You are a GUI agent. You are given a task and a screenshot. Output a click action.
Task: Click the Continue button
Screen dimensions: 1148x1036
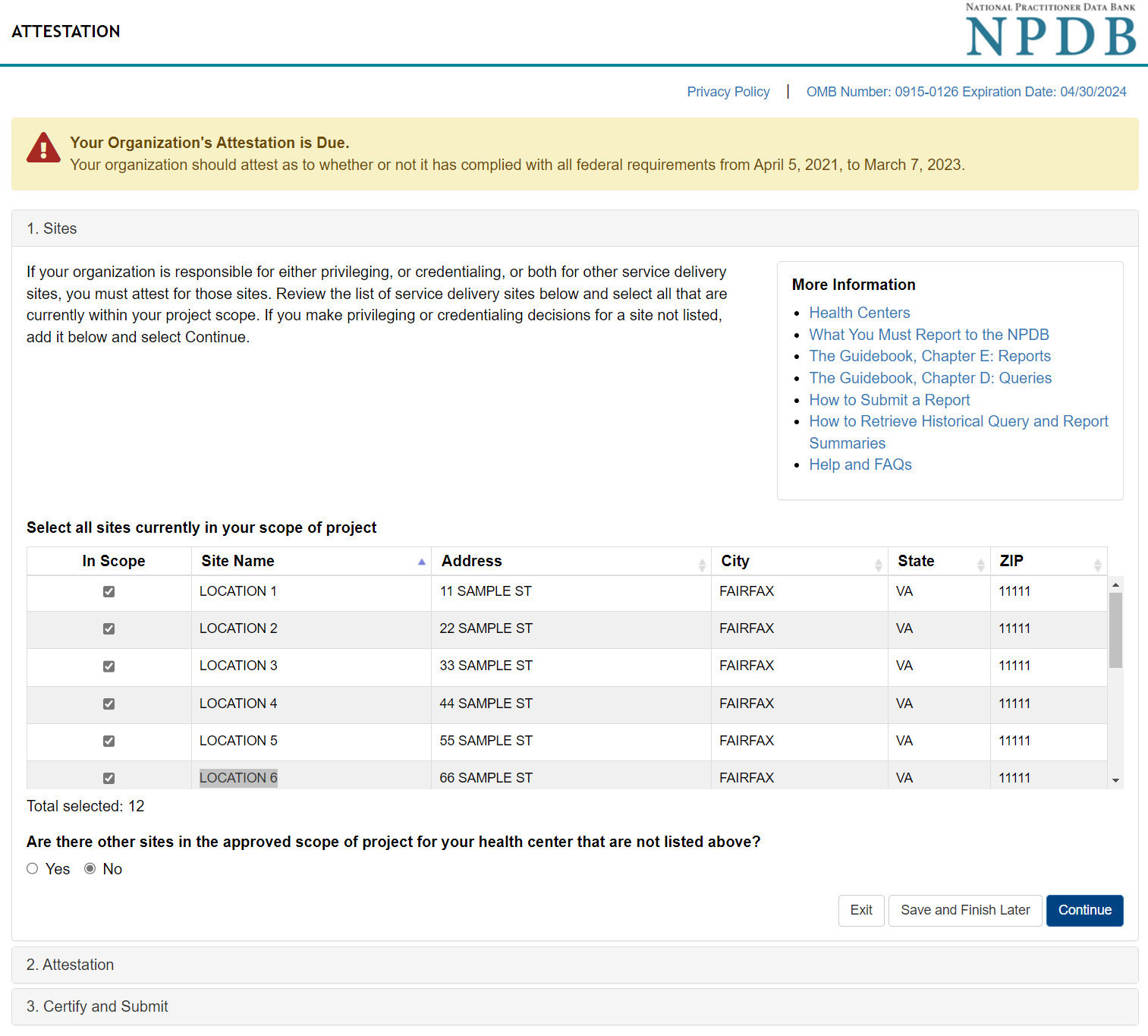click(x=1084, y=911)
